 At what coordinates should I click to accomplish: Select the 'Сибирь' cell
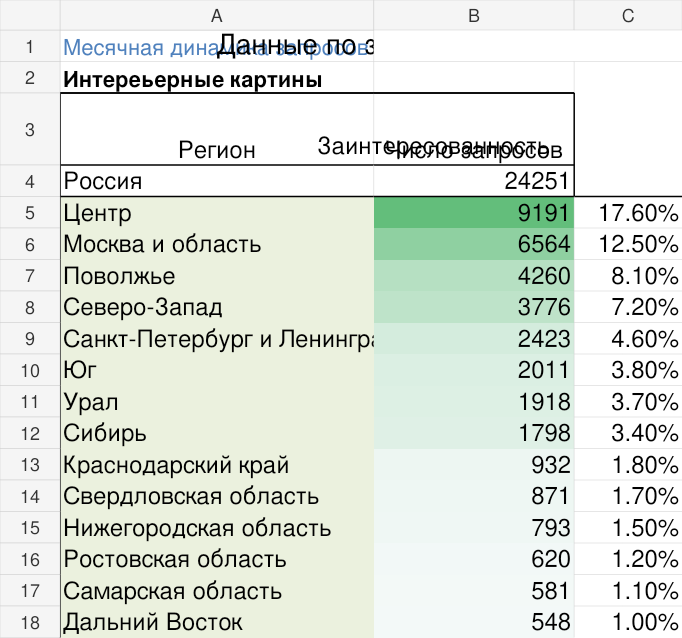[217, 432]
